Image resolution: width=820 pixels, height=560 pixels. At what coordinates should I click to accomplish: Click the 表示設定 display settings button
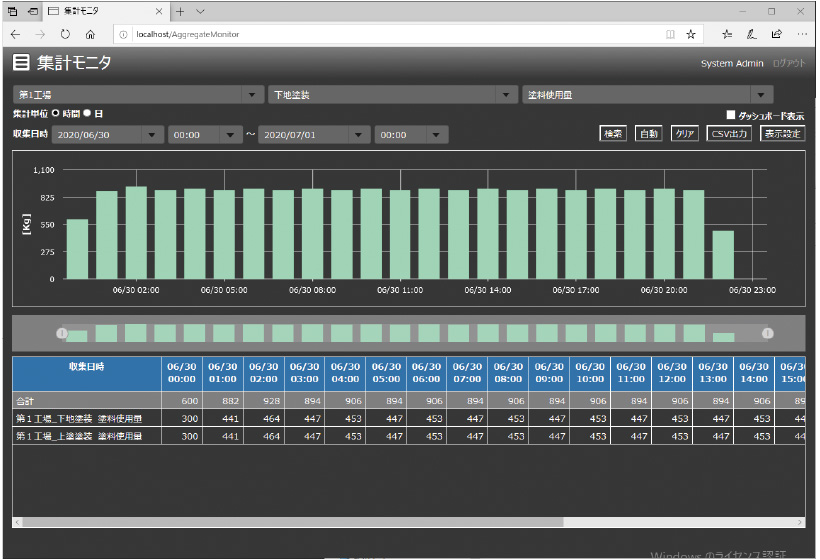point(782,134)
